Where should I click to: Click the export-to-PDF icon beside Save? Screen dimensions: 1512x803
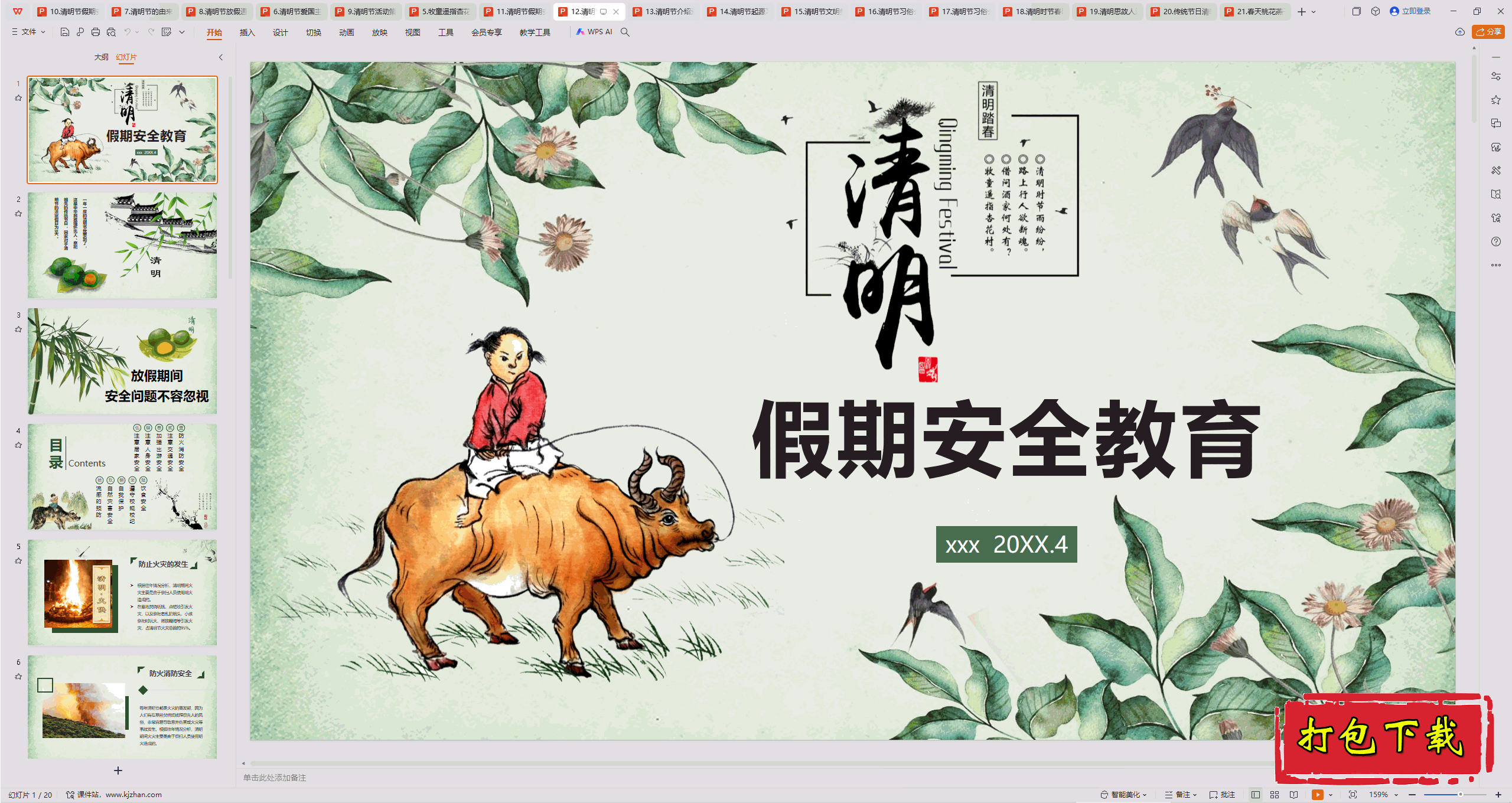[80, 32]
